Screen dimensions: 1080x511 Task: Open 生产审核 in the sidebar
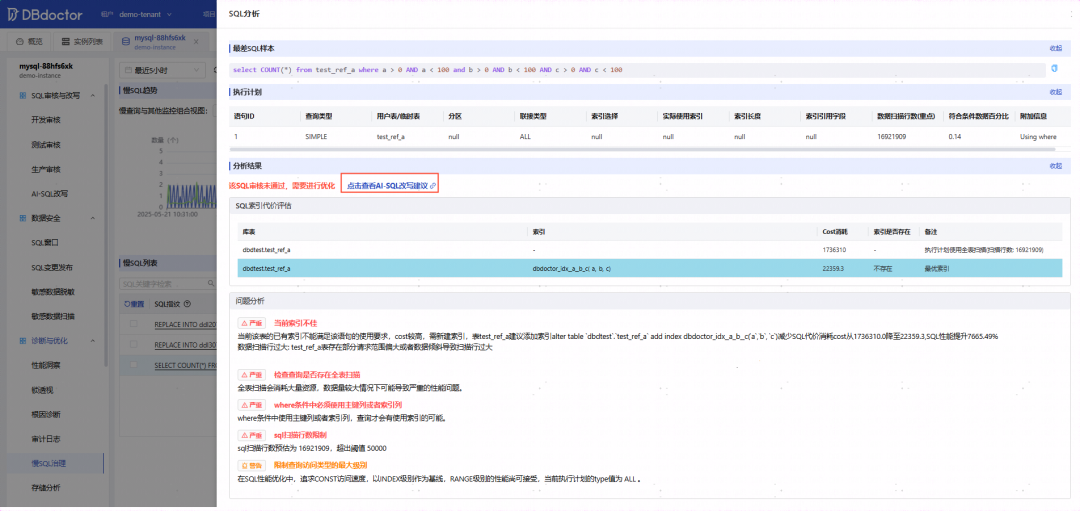click(46, 169)
